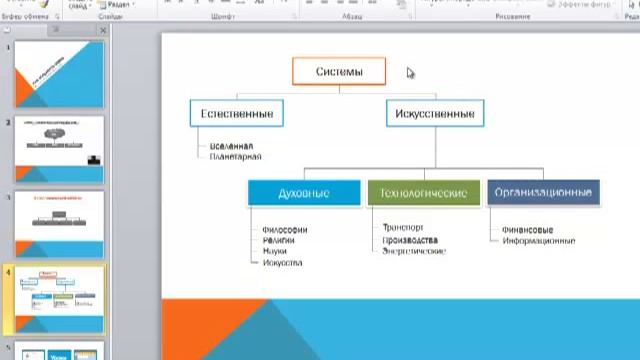Open the Раздел dropdown in Слайды group

click(118, 4)
